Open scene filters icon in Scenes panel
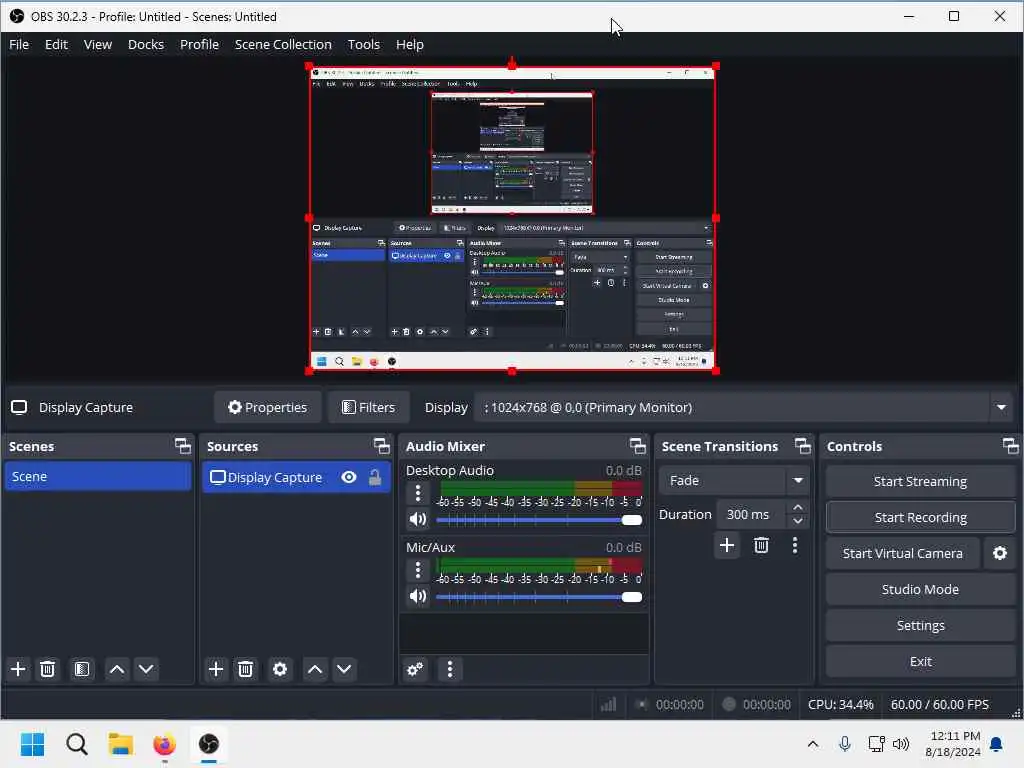 [x=82, y=669]
